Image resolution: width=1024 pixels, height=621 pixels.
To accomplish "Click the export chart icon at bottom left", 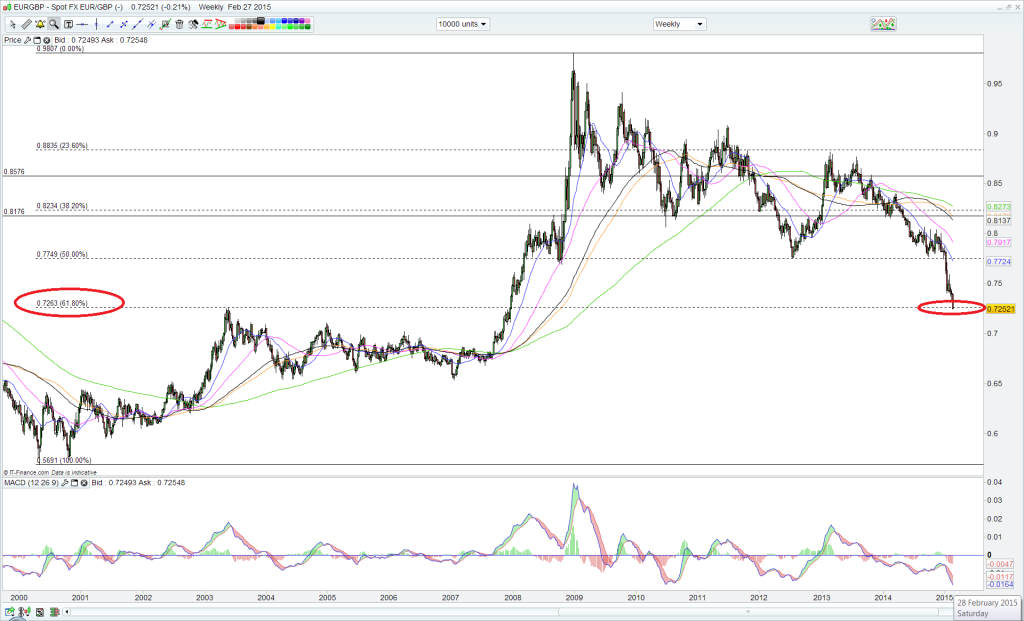I will 10,612.
